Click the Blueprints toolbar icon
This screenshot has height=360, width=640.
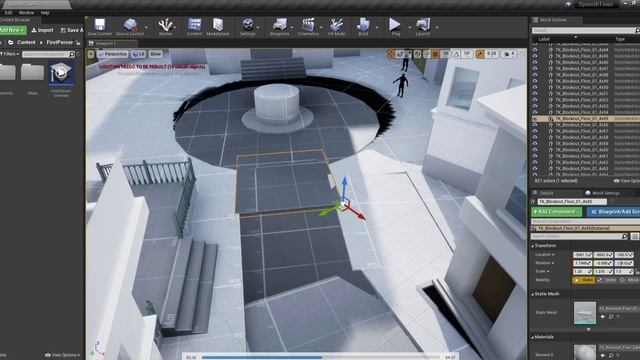(280, 27)
